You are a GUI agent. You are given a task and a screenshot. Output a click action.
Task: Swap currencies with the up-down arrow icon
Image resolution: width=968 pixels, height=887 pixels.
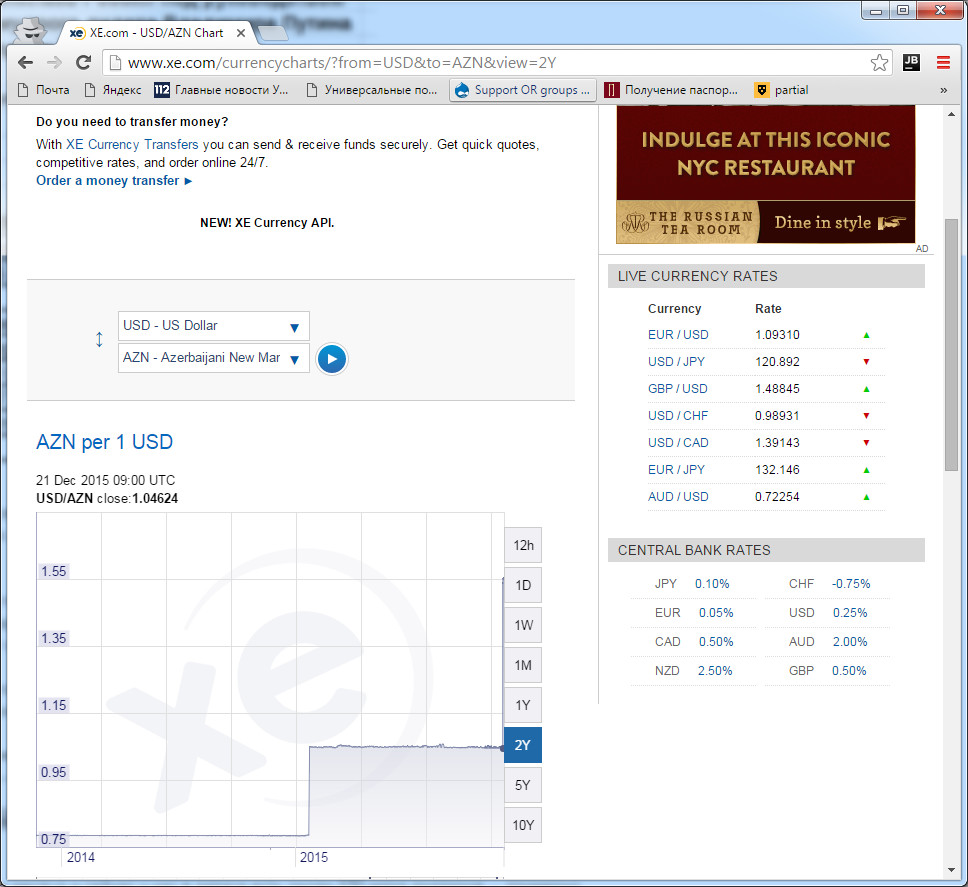[99, 339]
